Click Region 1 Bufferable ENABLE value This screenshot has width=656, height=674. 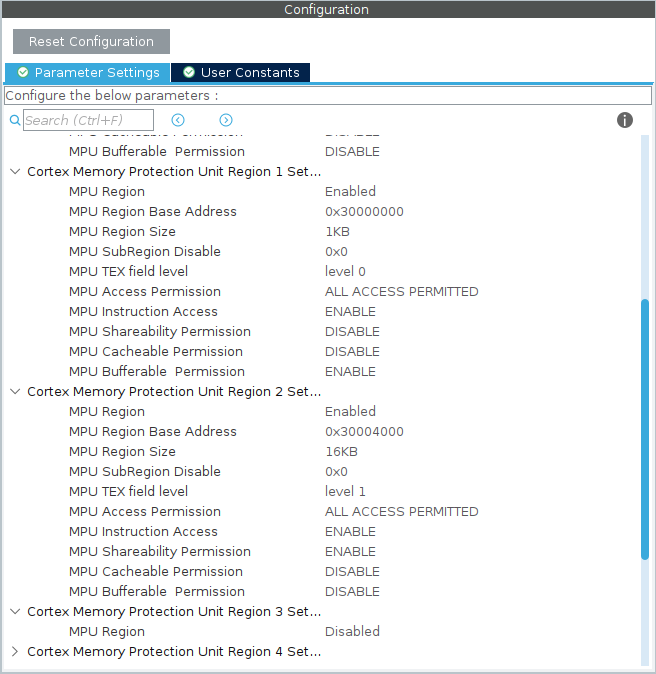point(350,371)
